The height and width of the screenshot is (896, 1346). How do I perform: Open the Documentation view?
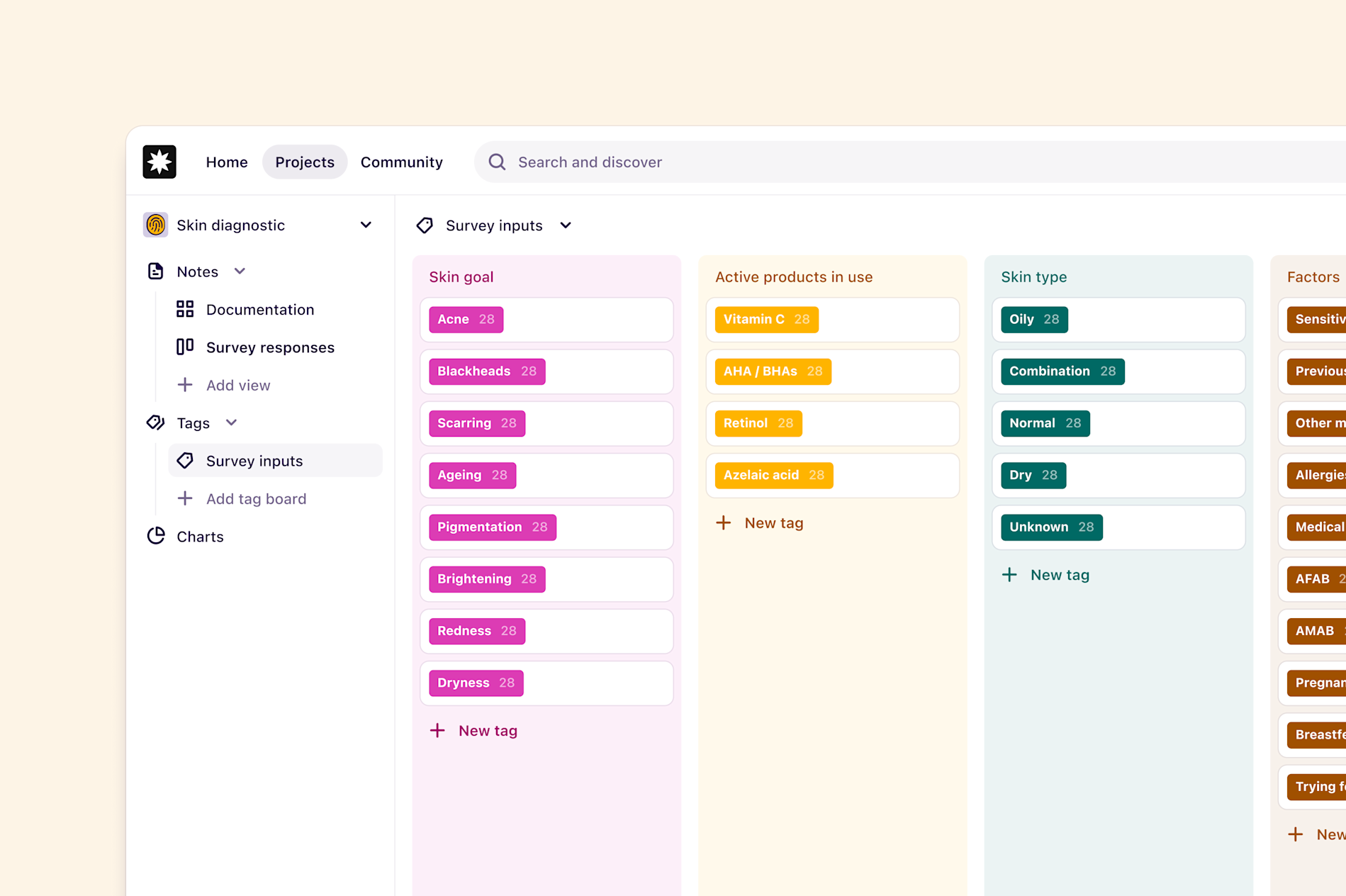click(x=260, y=309)
